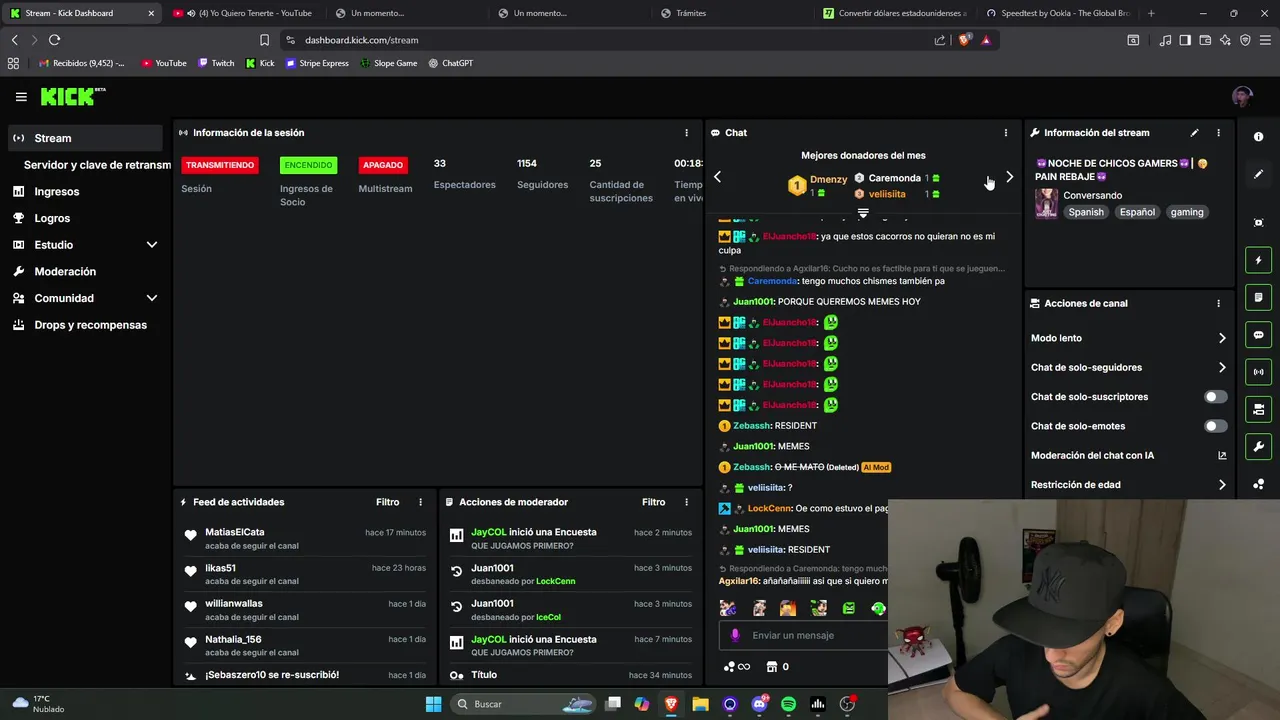Toggle the notes widget in right sidebar
This screenshot has width=1280, height=720.
pyautogui.click(x=1259, y=298)
